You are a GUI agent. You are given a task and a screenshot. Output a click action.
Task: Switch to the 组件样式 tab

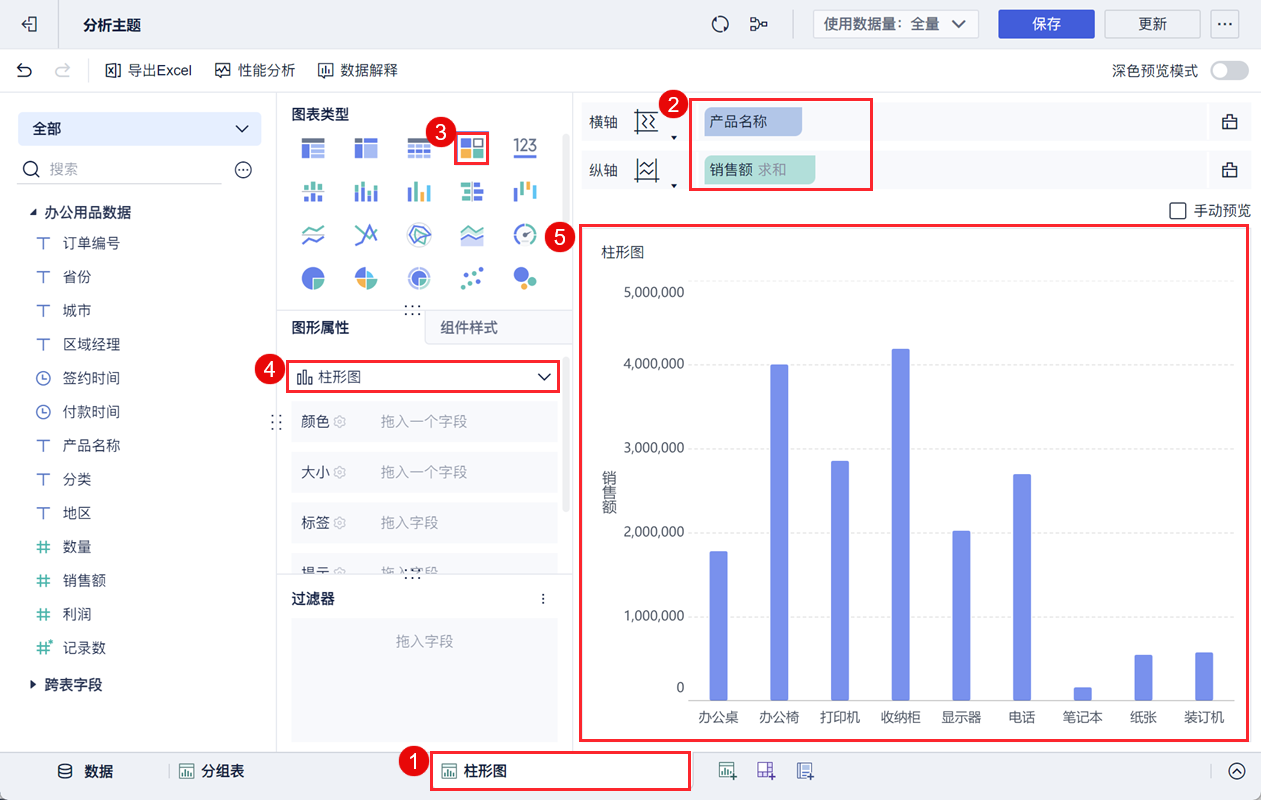click(469, 327)
